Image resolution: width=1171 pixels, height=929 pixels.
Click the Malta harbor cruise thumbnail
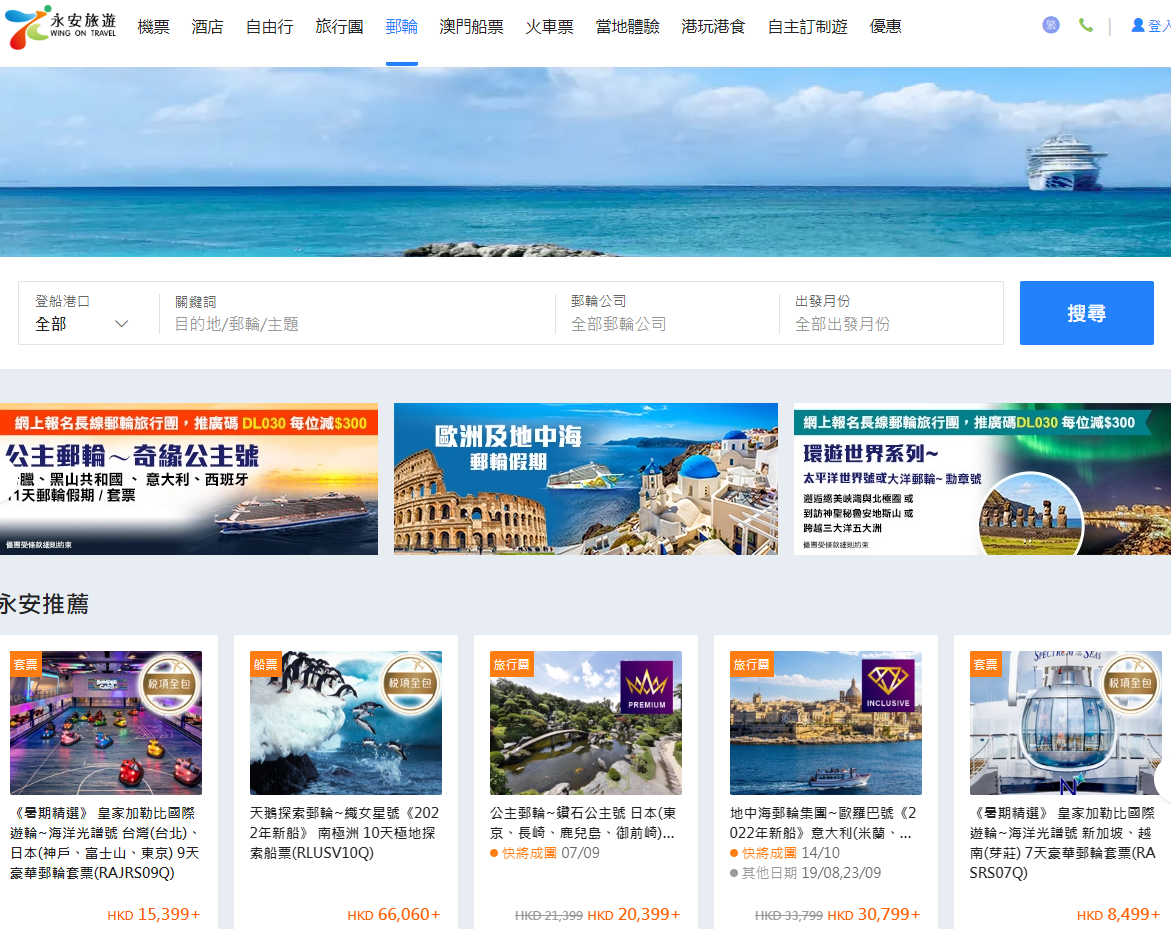pos(826,723)
